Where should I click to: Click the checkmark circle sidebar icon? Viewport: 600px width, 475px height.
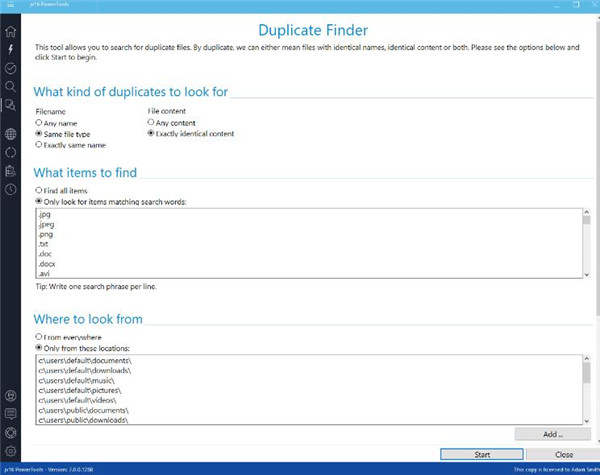coord(10,68)
